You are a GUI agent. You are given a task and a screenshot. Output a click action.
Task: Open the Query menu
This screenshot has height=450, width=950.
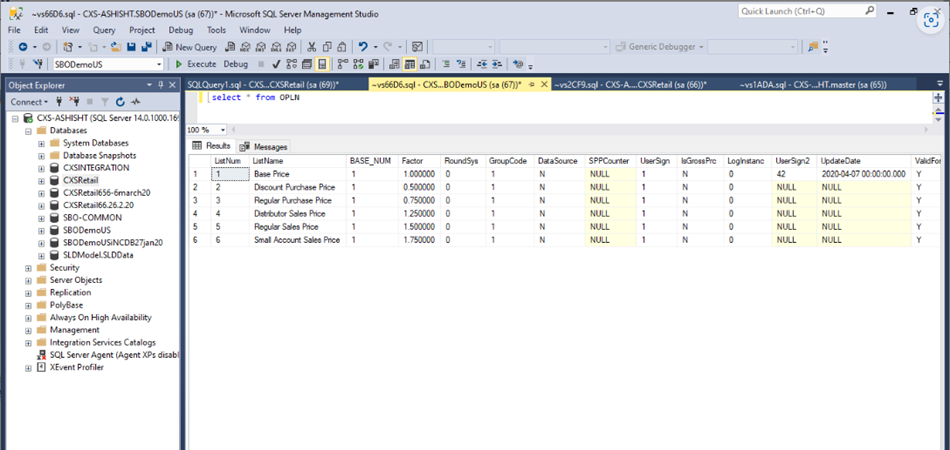click(x=104, y=30)
